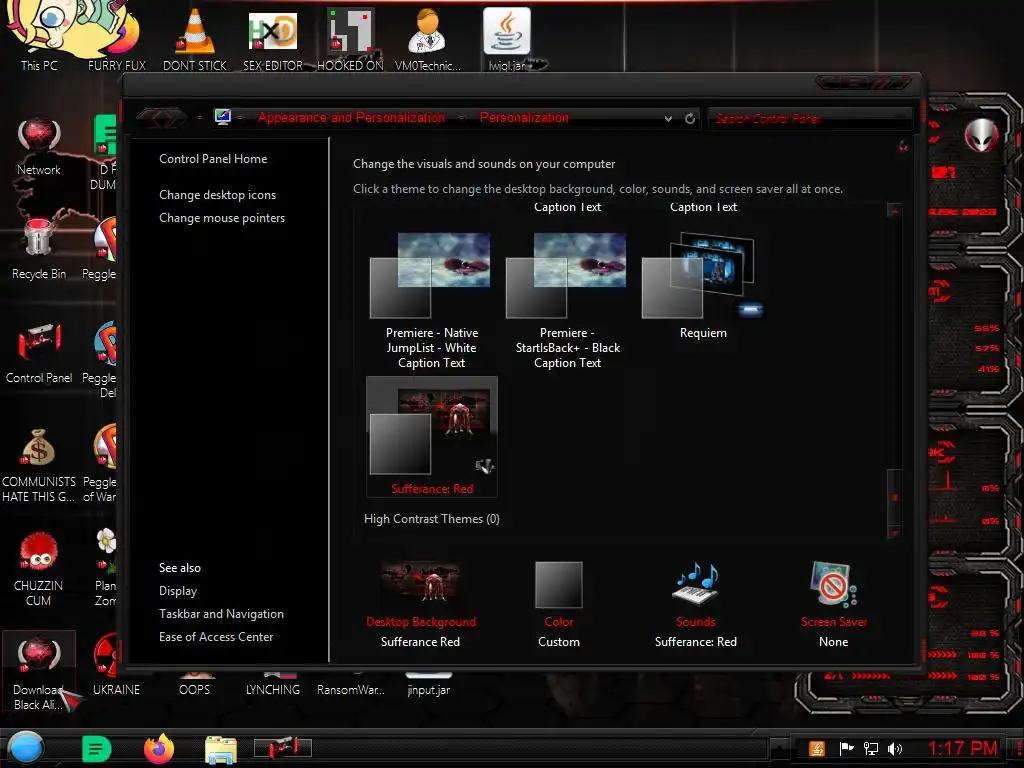The image size is (1024, 768).
Task: Open the HOOKED ON desktop icon
Action: click(350, 39)
